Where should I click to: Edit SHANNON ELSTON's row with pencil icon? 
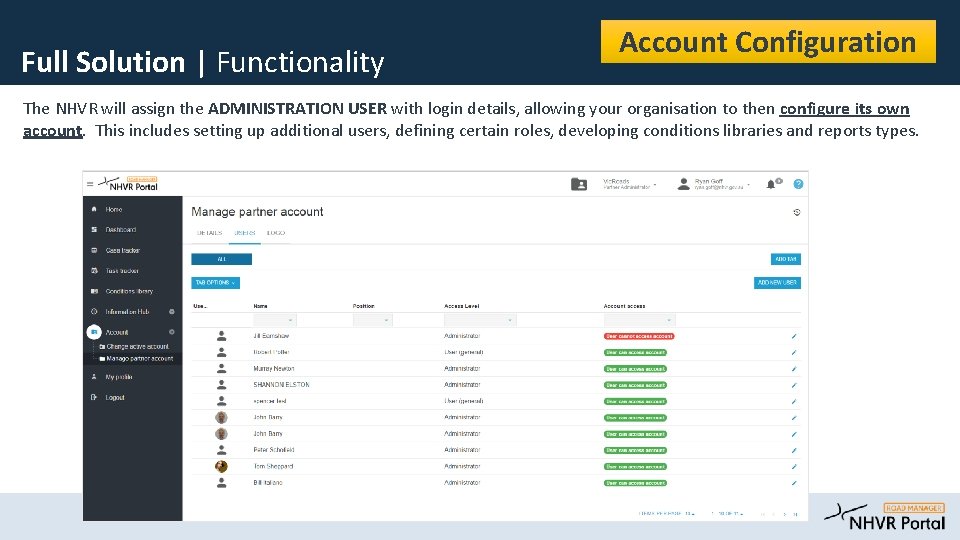[x=794, y=385]
